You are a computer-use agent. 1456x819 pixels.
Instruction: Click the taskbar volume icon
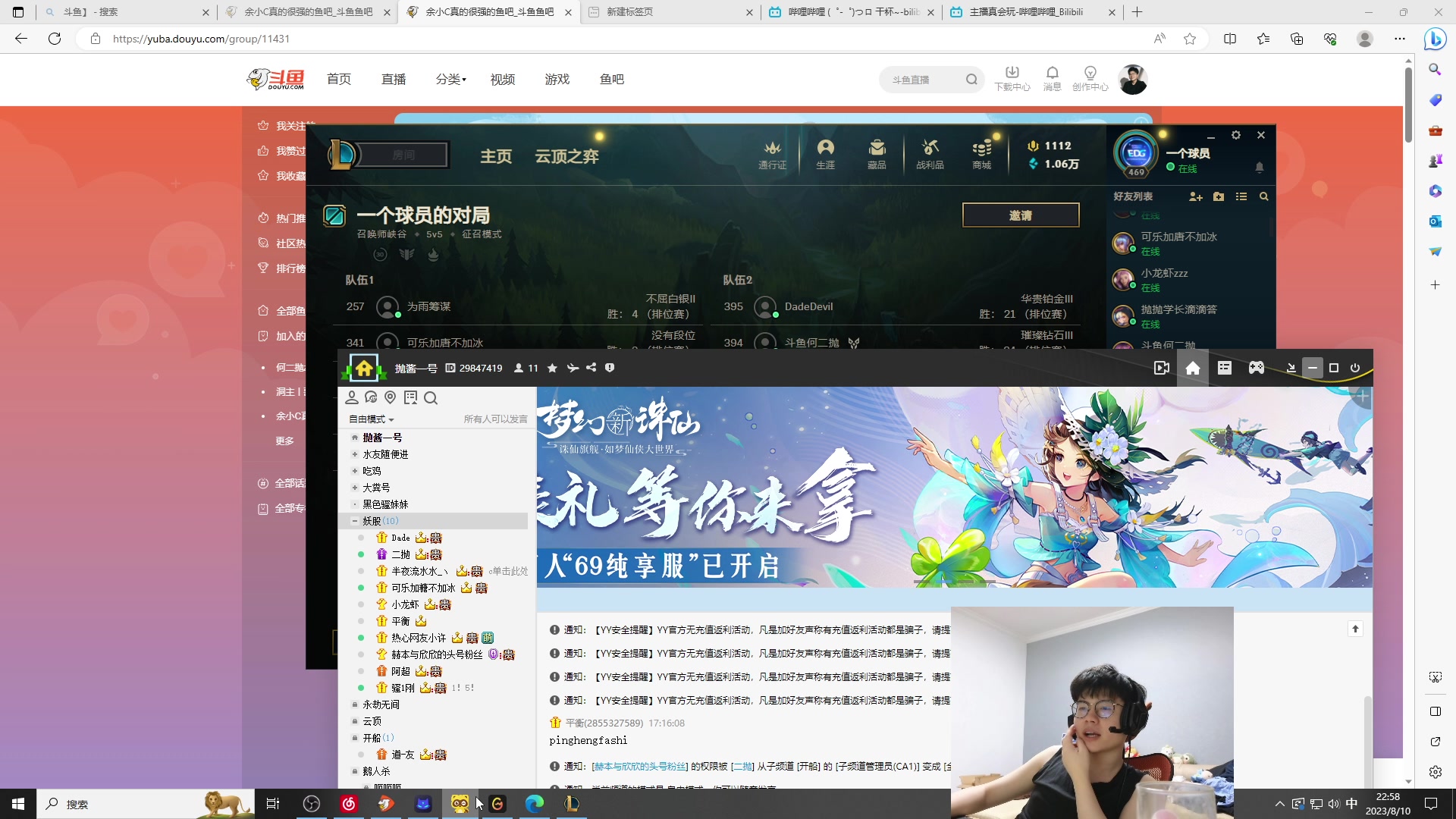pos(1334,804)
